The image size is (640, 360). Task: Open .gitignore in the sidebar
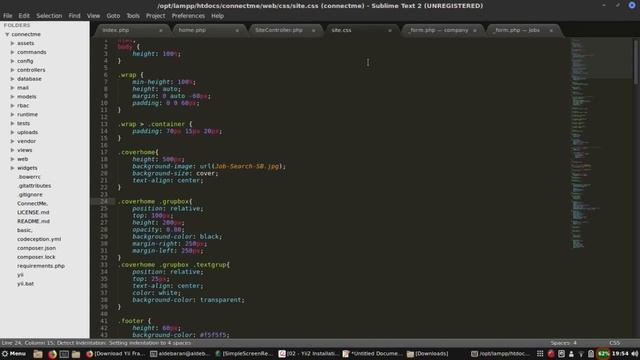click(30, 195)
